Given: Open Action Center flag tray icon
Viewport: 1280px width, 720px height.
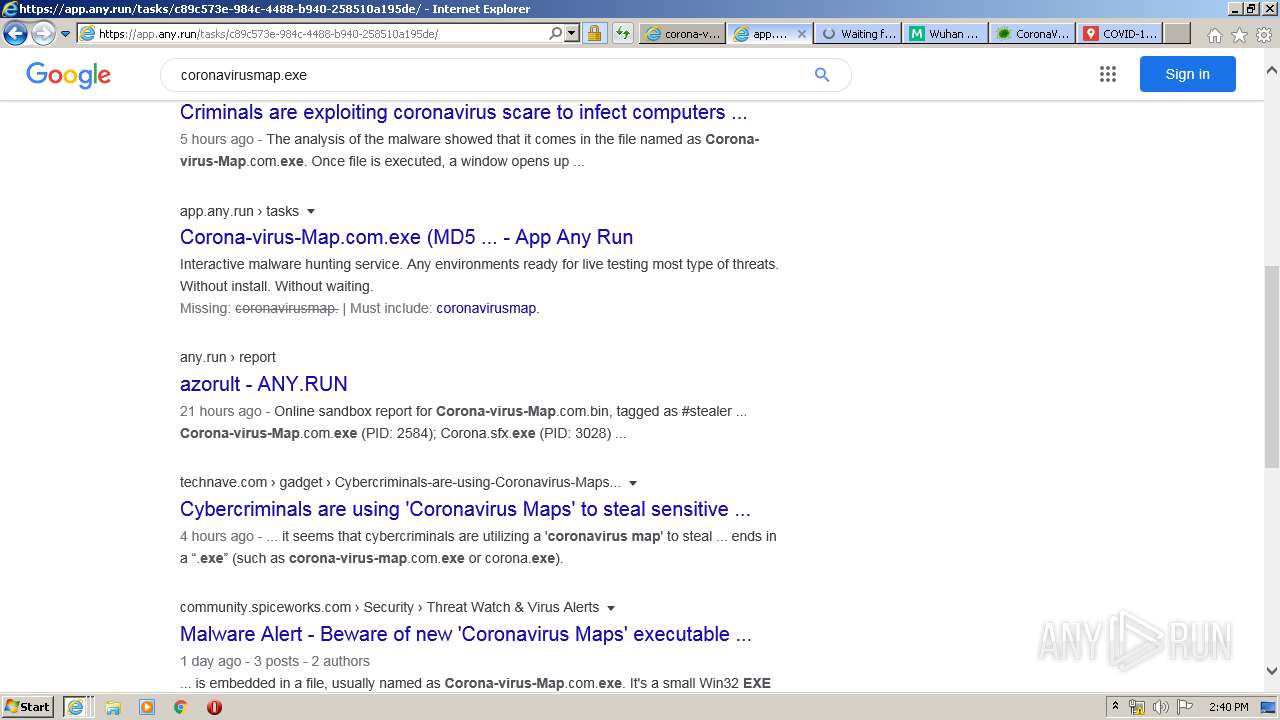Looking at the screenshot, I should [x=1184, y=707].
